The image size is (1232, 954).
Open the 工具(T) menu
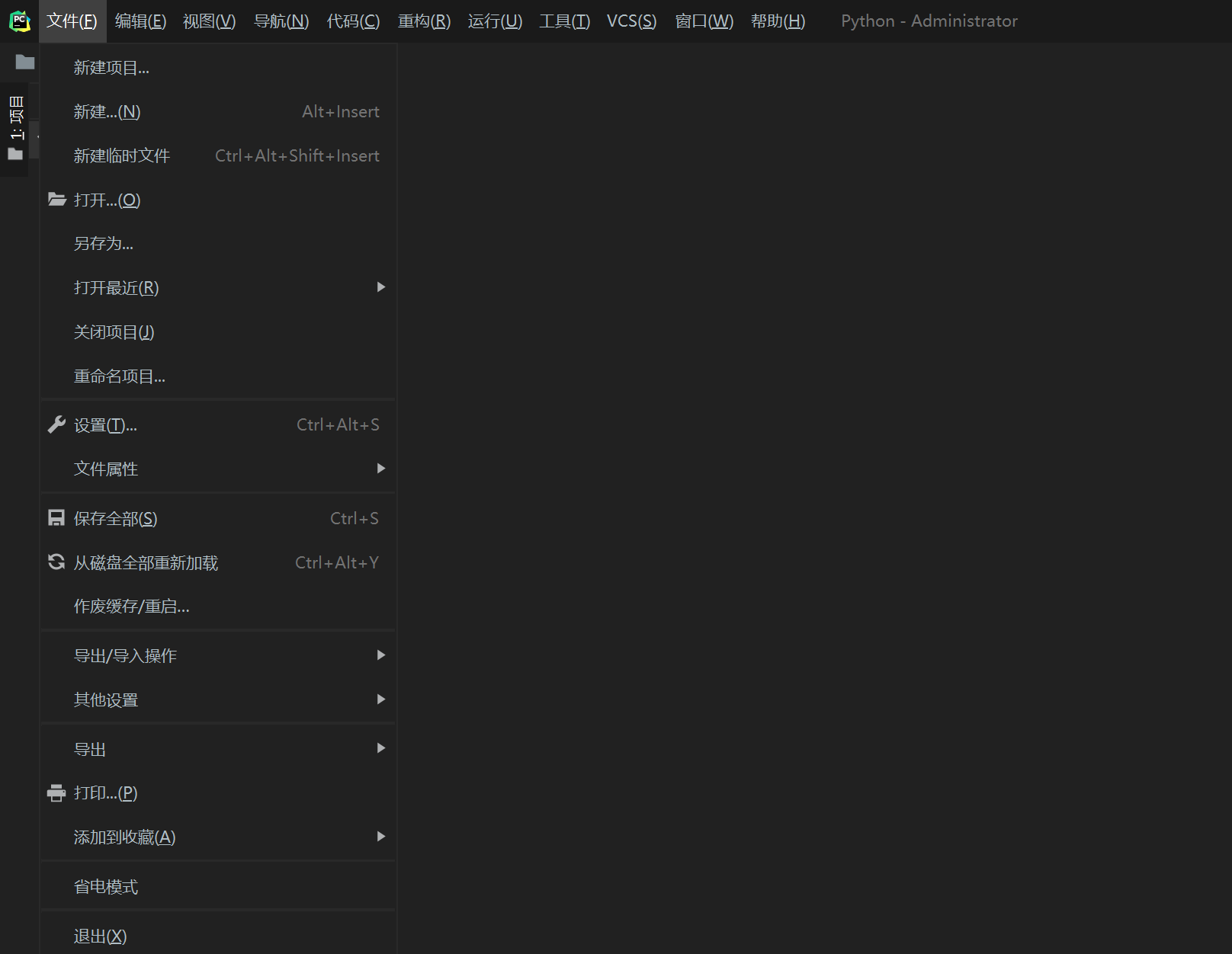point(565,21)
